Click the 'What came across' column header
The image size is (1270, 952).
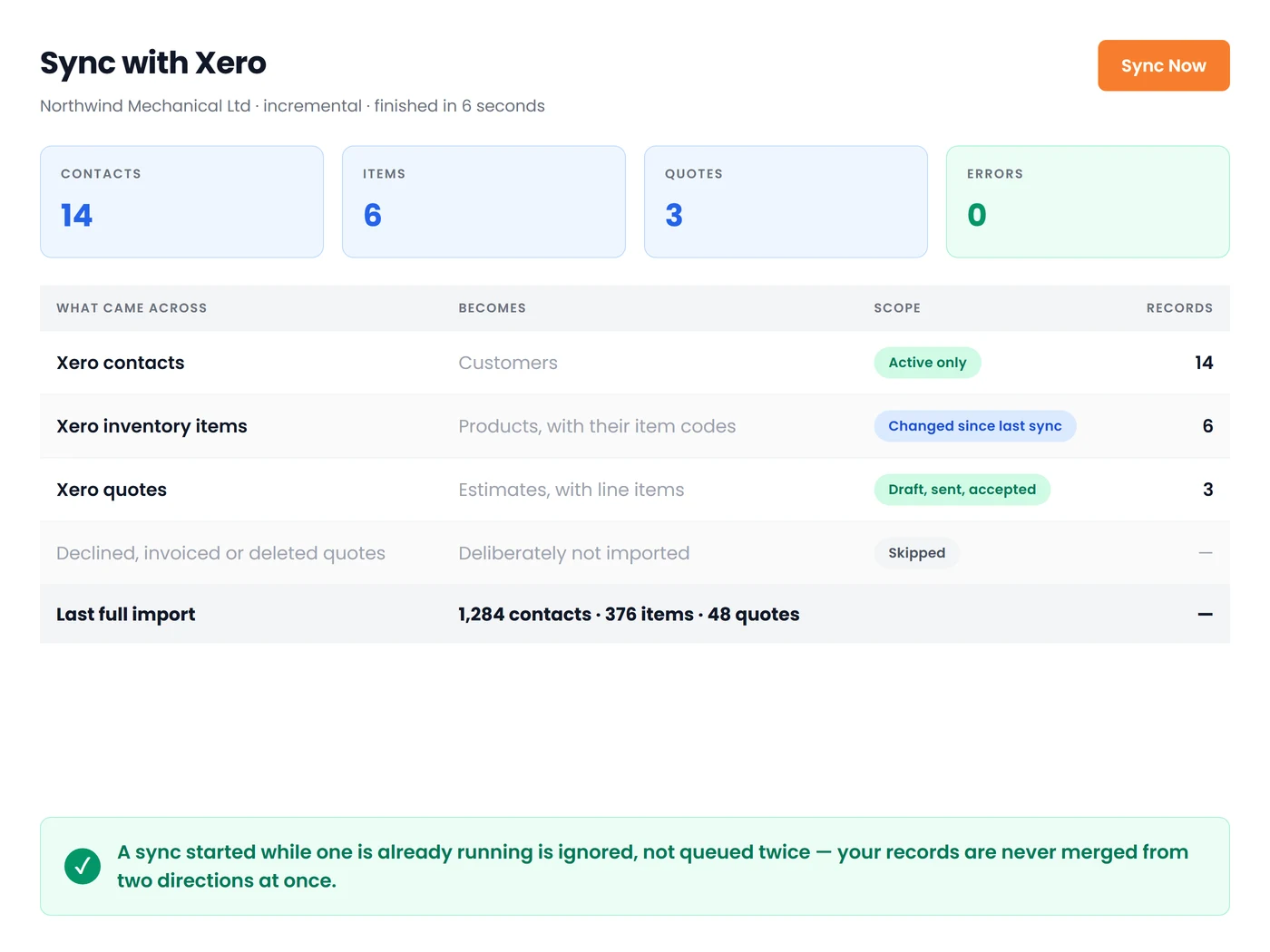pos(132,308)
